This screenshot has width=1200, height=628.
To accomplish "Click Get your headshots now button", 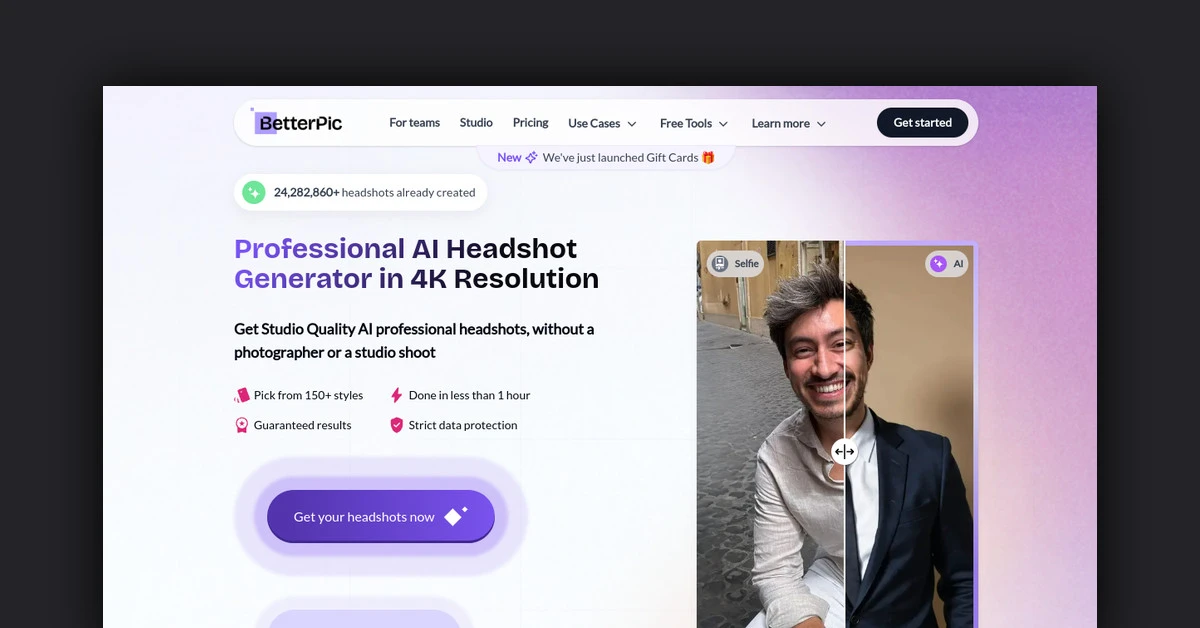I will click(x=380, y=517).
